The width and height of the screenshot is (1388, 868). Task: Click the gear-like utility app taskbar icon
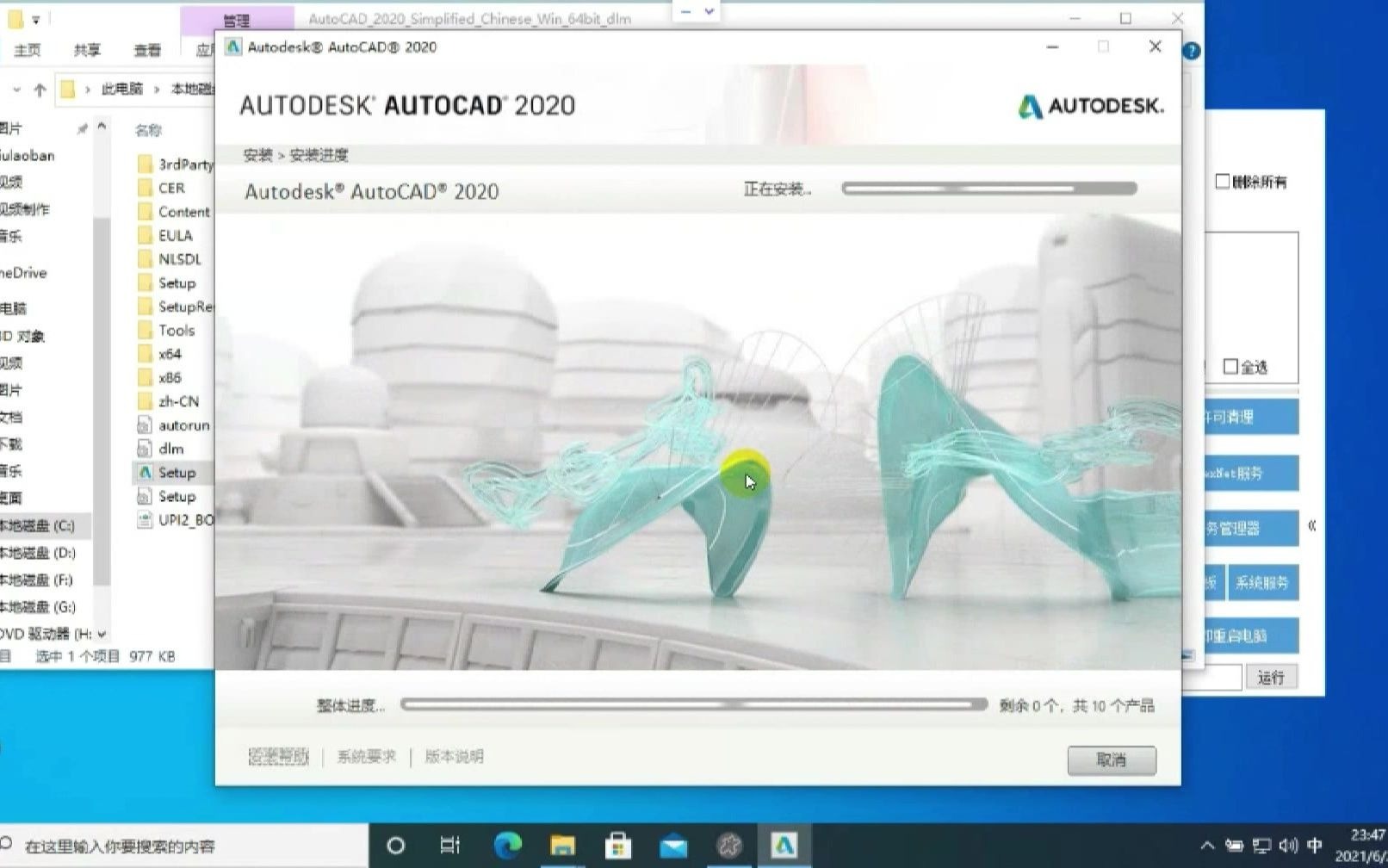(x=729, y=846)
